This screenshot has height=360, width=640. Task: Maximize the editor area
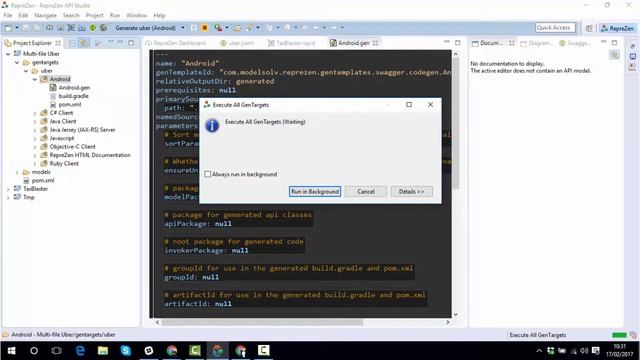(458, 42)
